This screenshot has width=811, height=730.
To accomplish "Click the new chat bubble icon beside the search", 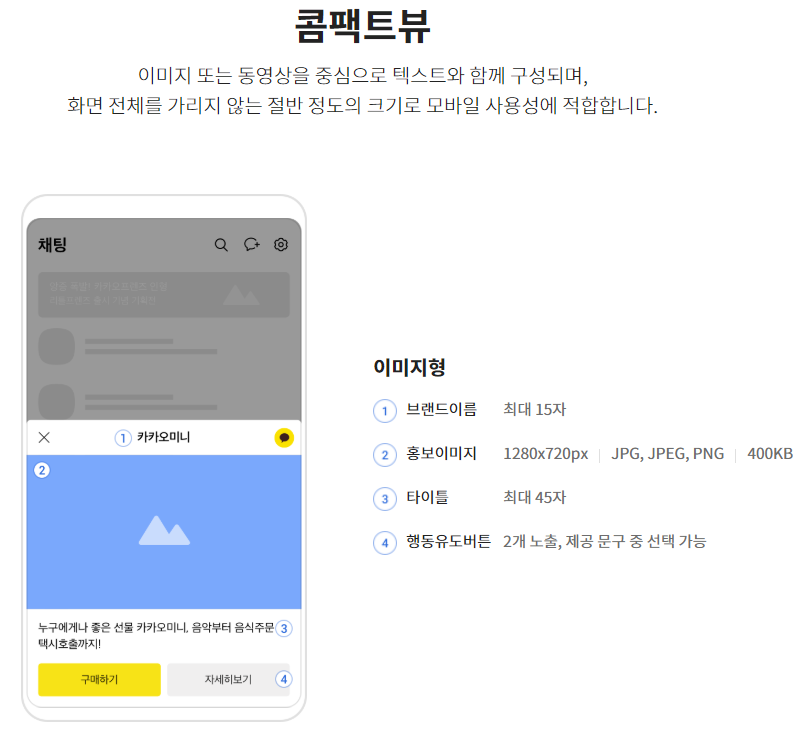I will coord(250,244).
